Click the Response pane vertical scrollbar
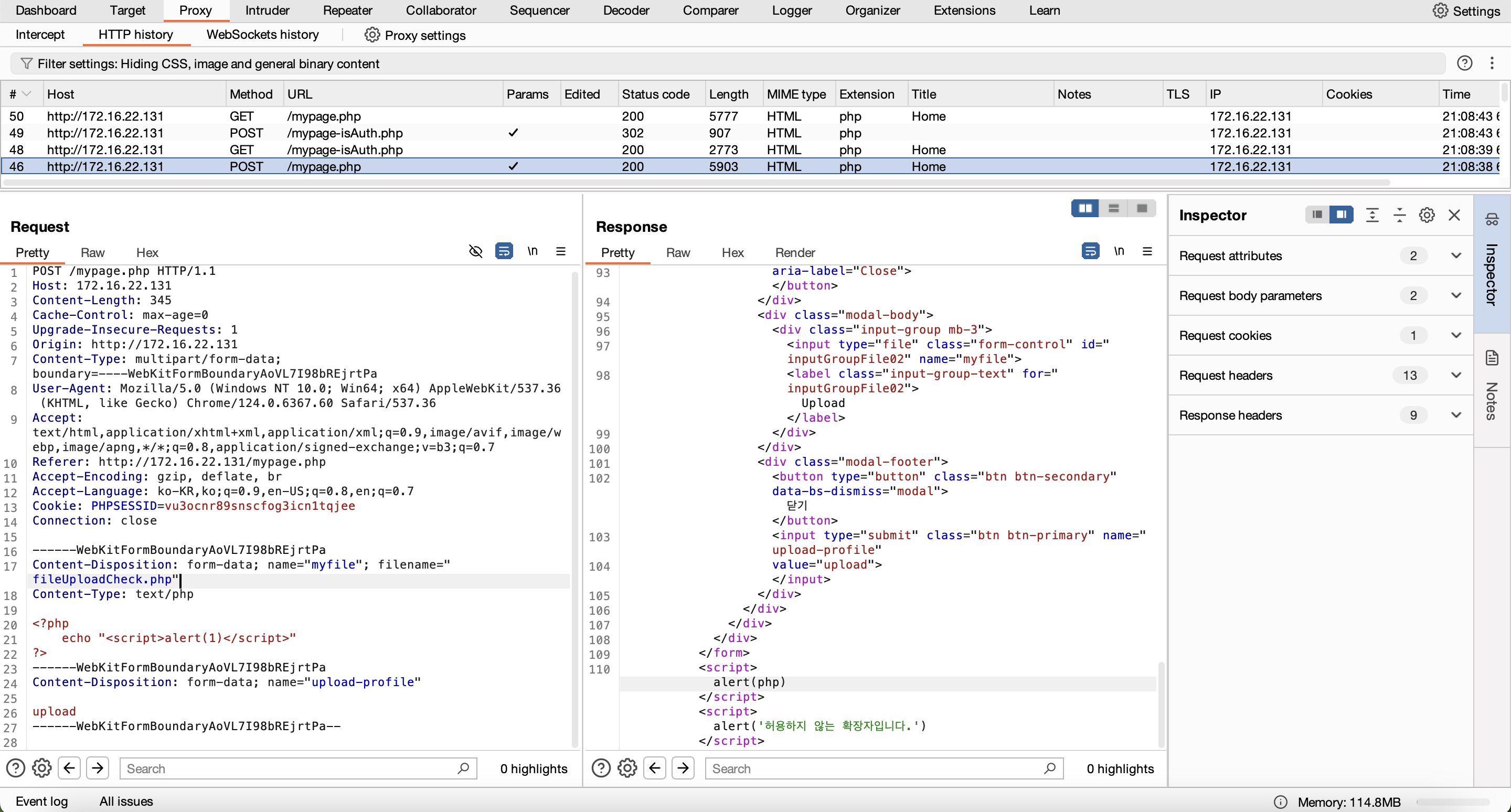1511x812 pixels. click(x=1161, y=703)
